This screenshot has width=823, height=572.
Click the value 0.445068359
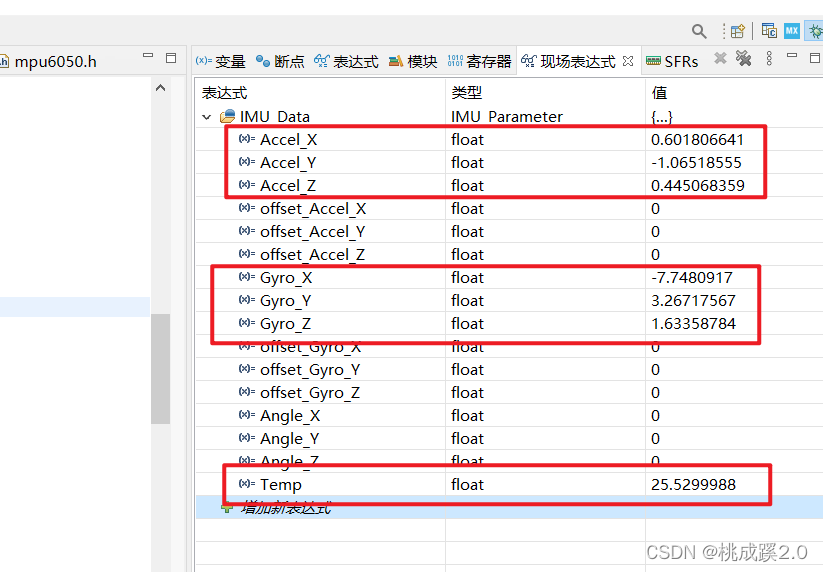[x=698, y=186]
